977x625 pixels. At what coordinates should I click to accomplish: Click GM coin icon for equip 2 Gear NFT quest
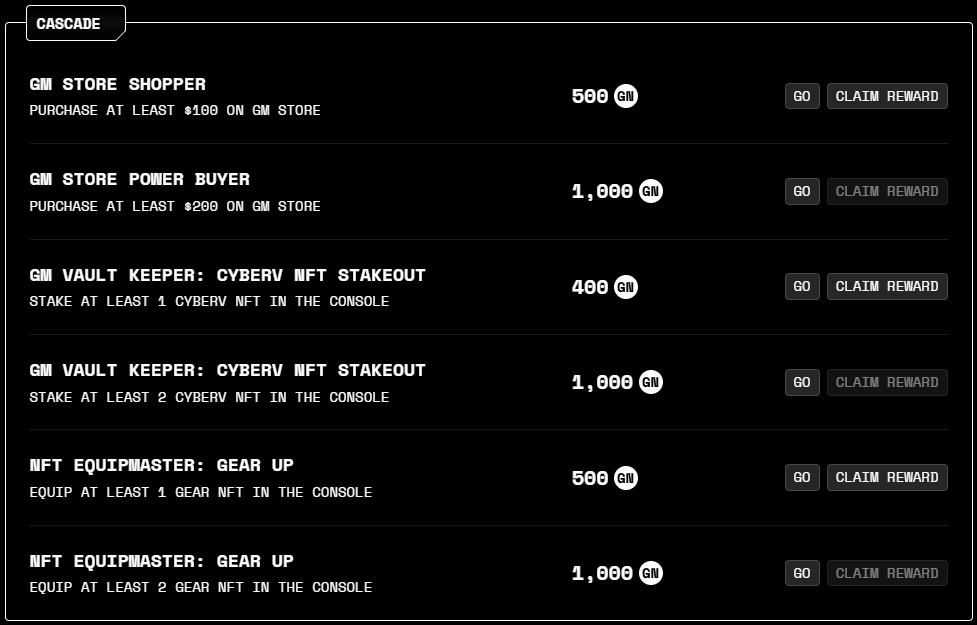(651, 573)
